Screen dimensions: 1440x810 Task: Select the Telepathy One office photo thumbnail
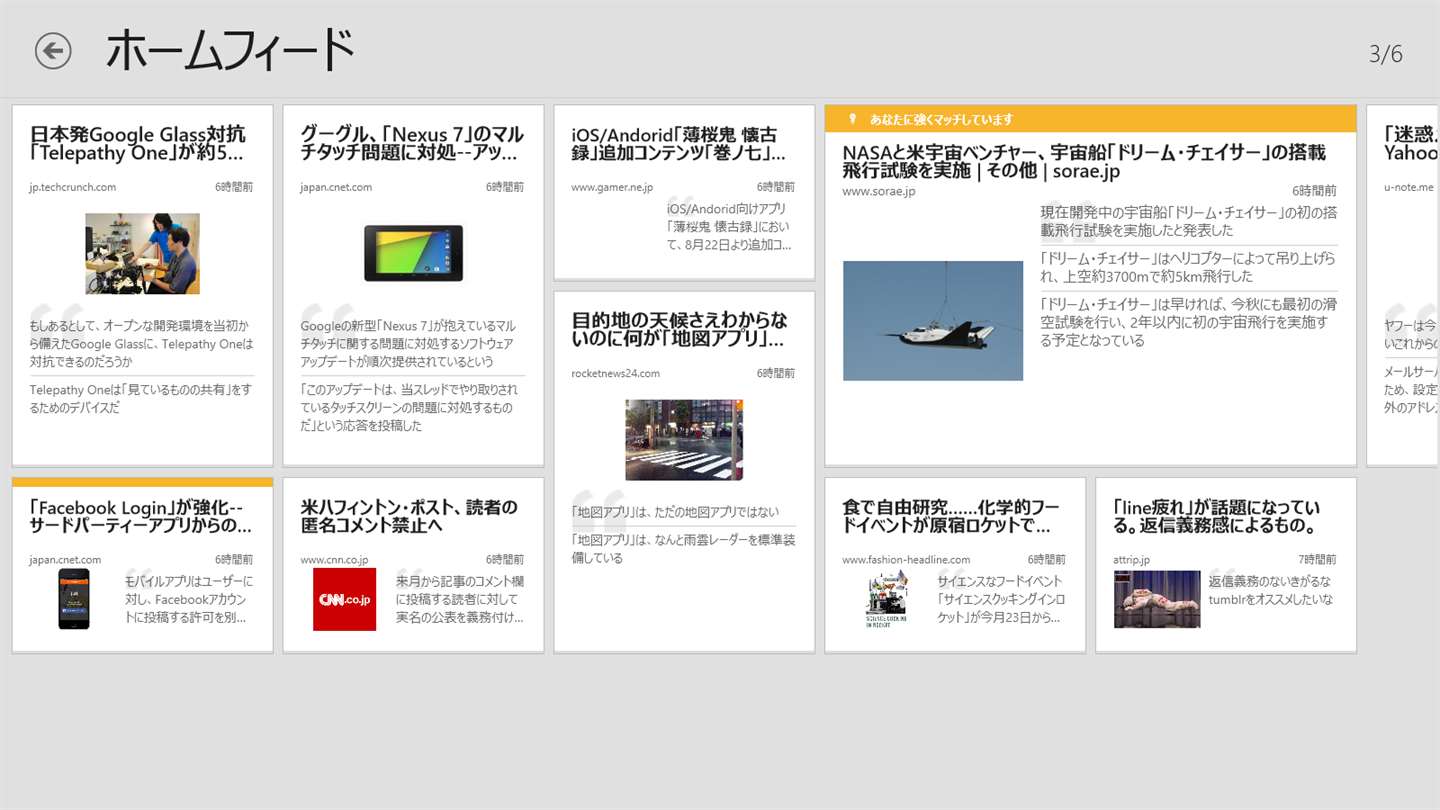pyautogui.click(x=142, y=253)
